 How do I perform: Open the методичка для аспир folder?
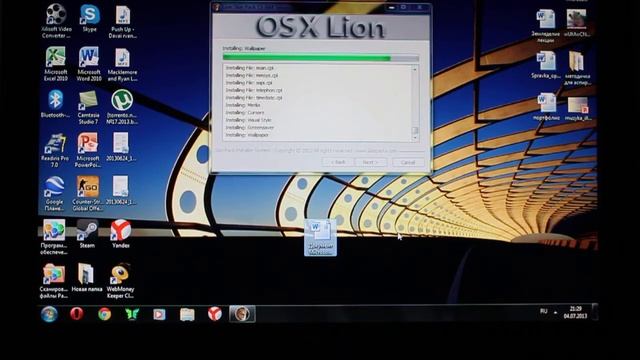coord(577,68)
